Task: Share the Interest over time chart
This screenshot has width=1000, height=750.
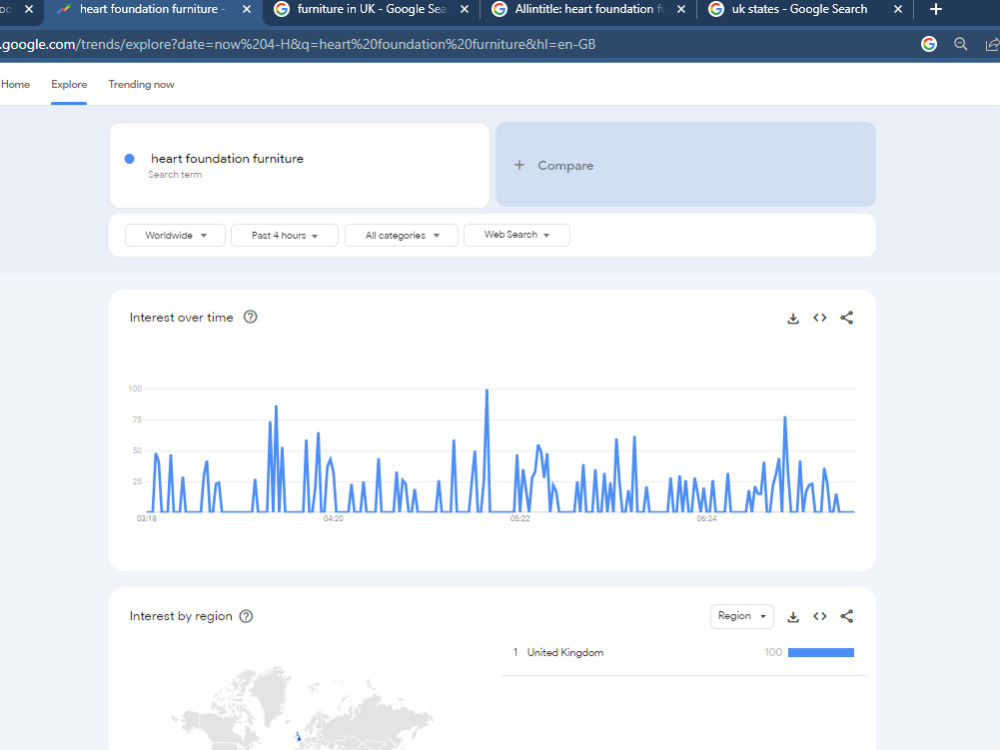Action: coord(846,318)
